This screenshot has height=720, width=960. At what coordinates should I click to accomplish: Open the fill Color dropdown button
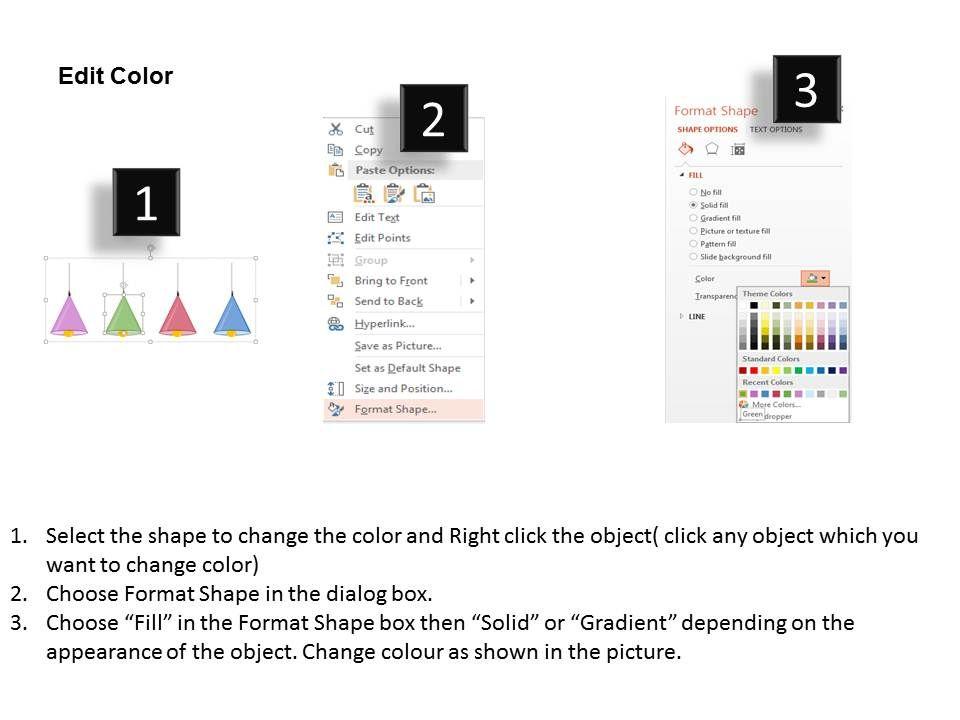click(x=815, y=278)
